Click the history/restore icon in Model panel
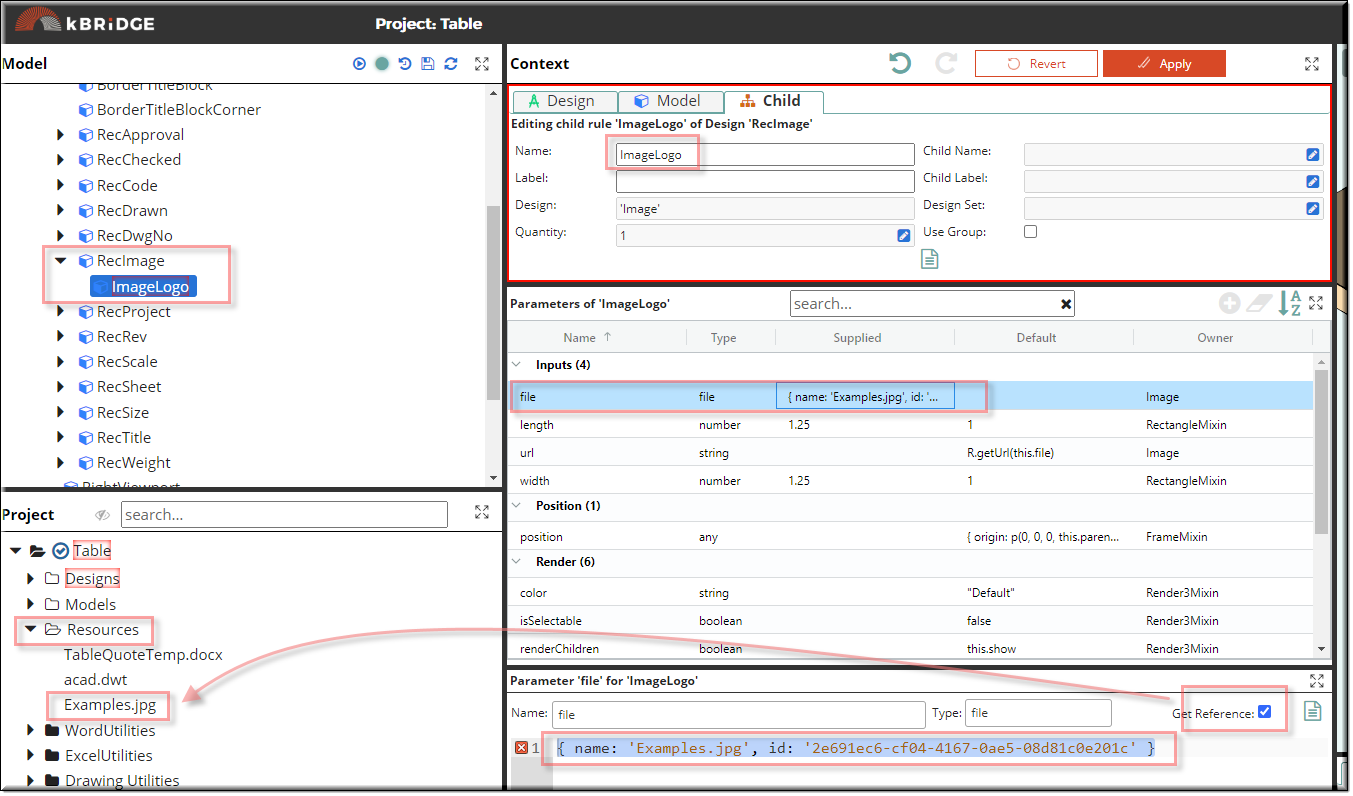 405,64
